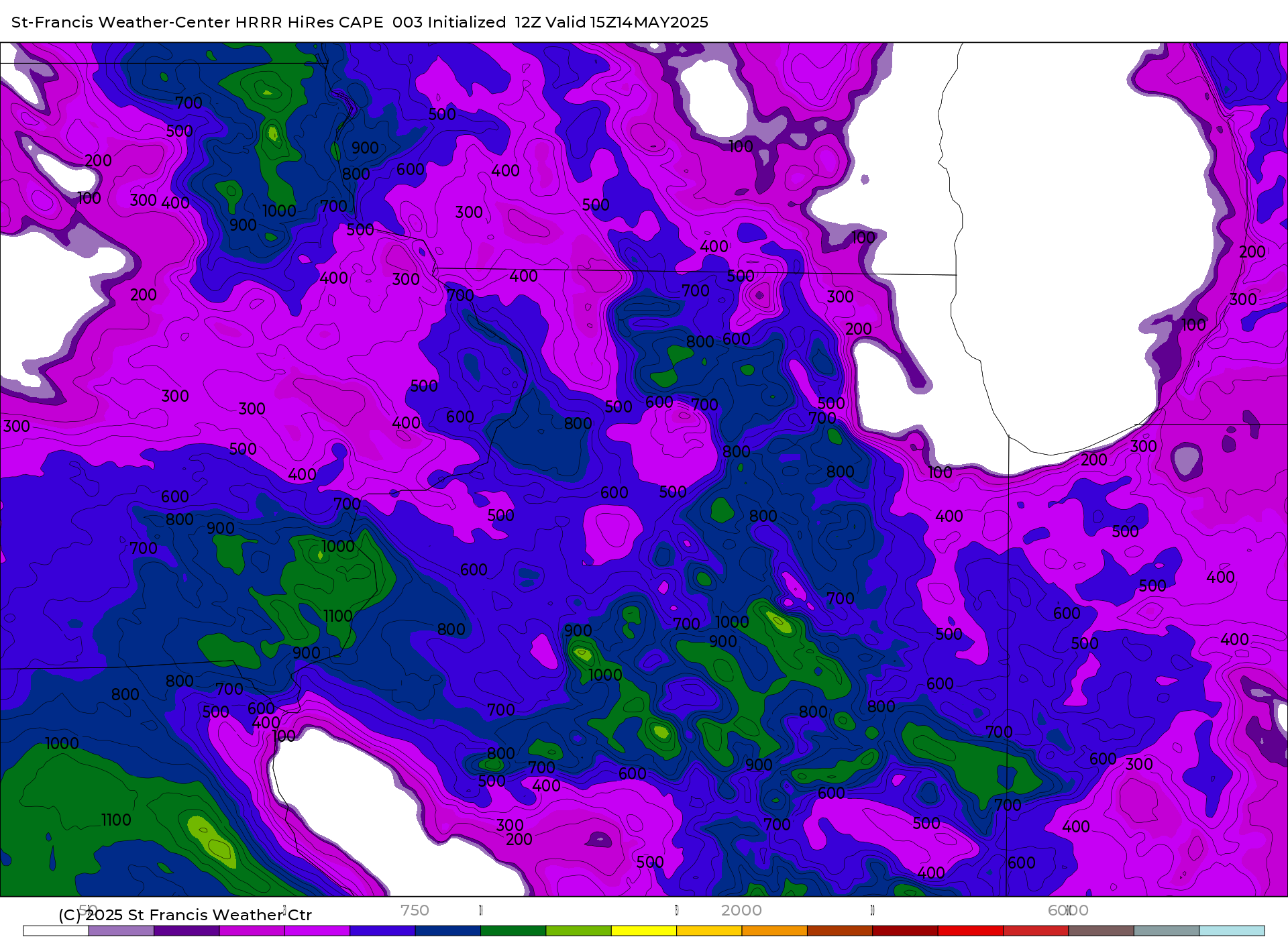Click the 750 label above the colorbar
The height and width of the screenshot is (939, 1288).
coord(415,910)
